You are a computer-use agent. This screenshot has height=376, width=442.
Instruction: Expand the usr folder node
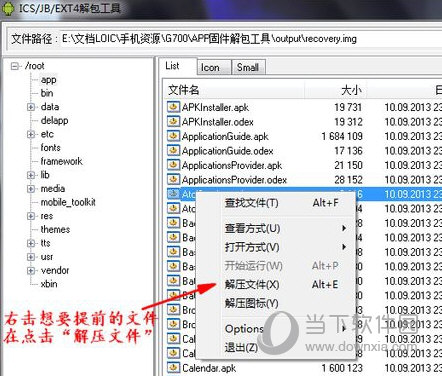point(31,257)
